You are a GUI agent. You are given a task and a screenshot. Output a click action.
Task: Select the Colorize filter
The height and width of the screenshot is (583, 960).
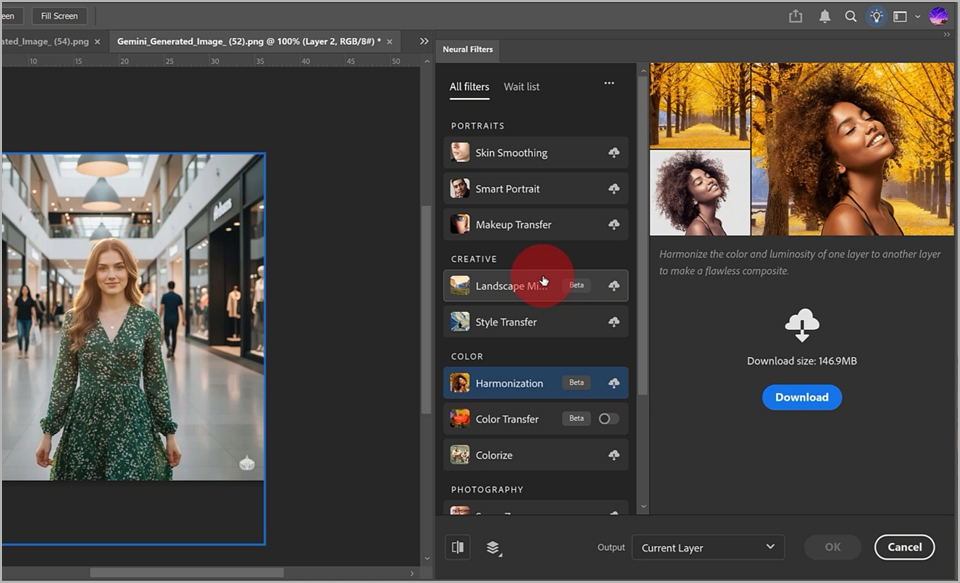point(536,455)
